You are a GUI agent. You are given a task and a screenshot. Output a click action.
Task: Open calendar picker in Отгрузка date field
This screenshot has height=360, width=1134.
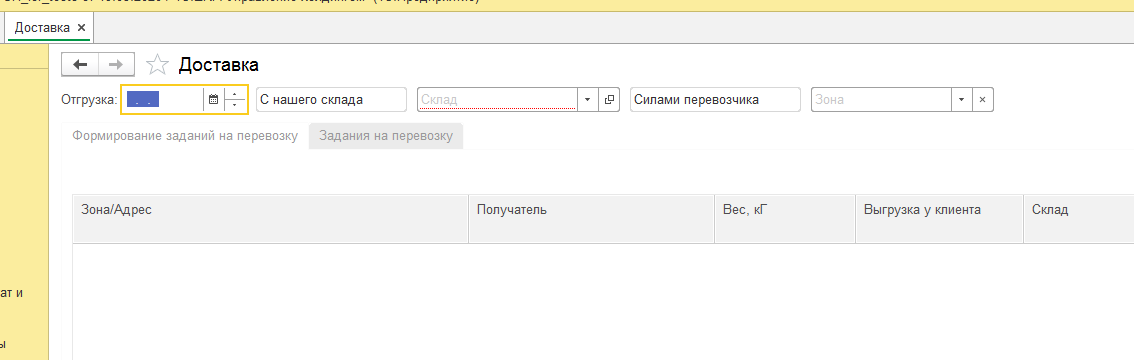click(x=213, y=100)
